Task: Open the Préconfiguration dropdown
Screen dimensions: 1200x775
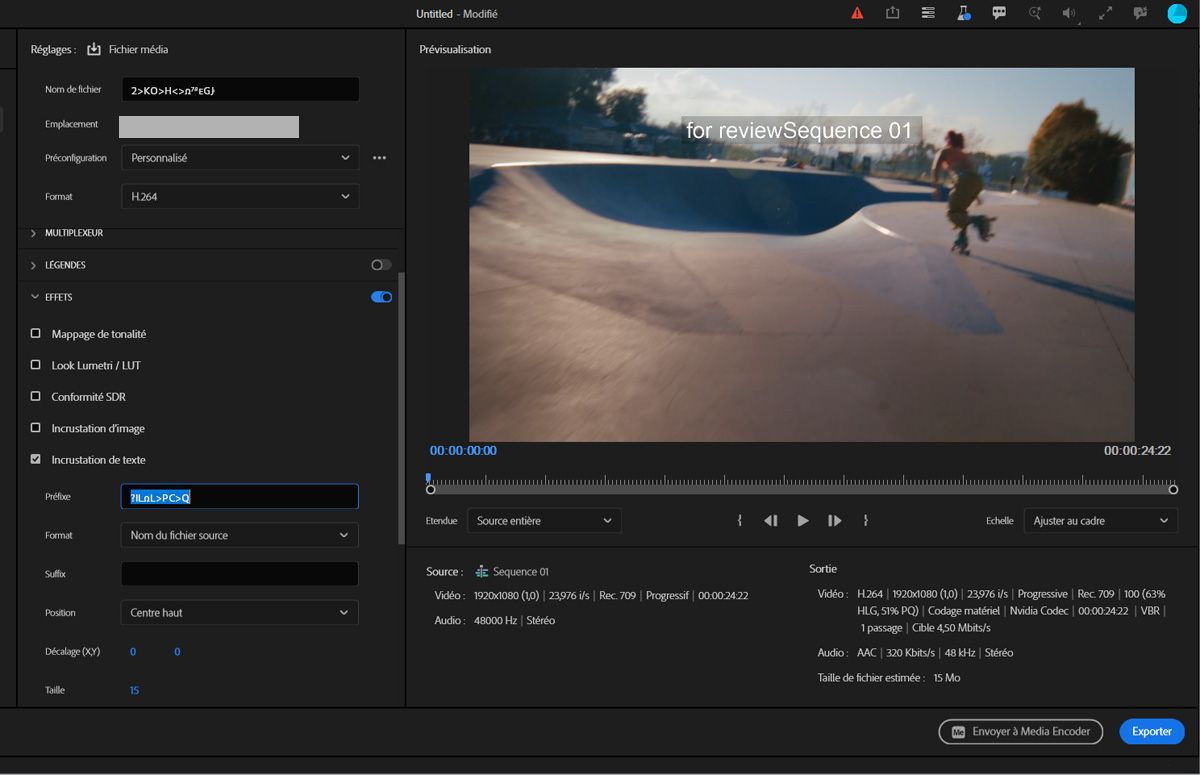Action: point(240,158)
